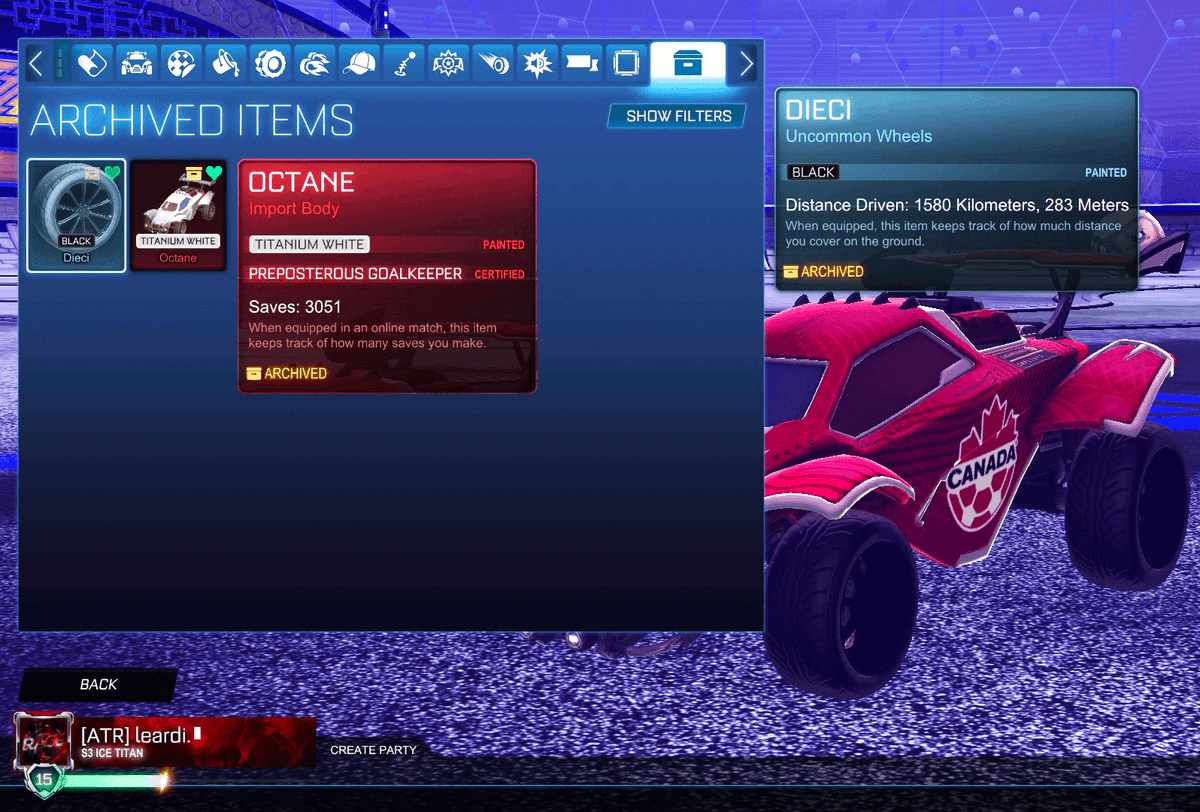The image size is (1200, 812).
Task: Select the Black Dieci wheel thumbnail
Action: coord(77,215)
